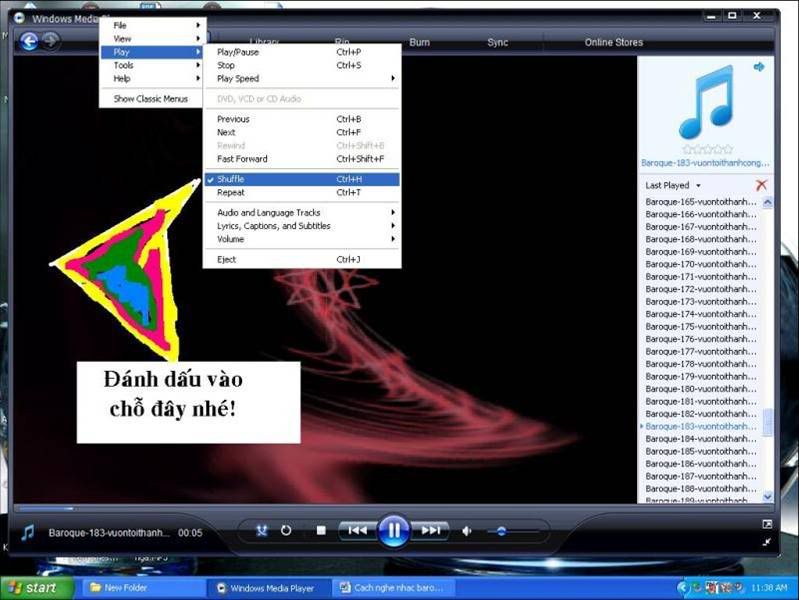Viewport: 799px width, 600px height.
Task: Select Show Classic Menus
Action: tap(151, 99)
